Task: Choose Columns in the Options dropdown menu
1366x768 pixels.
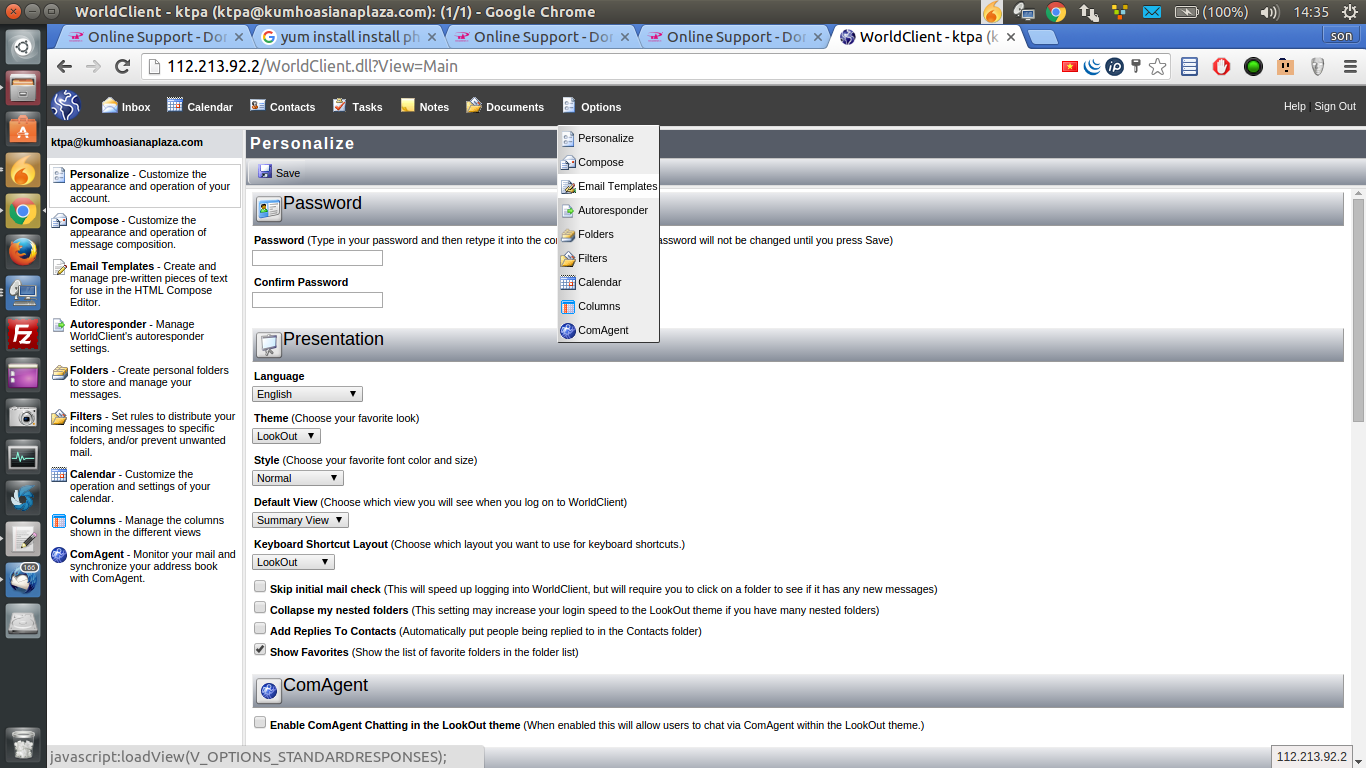Action: click(x=608, y=306)
